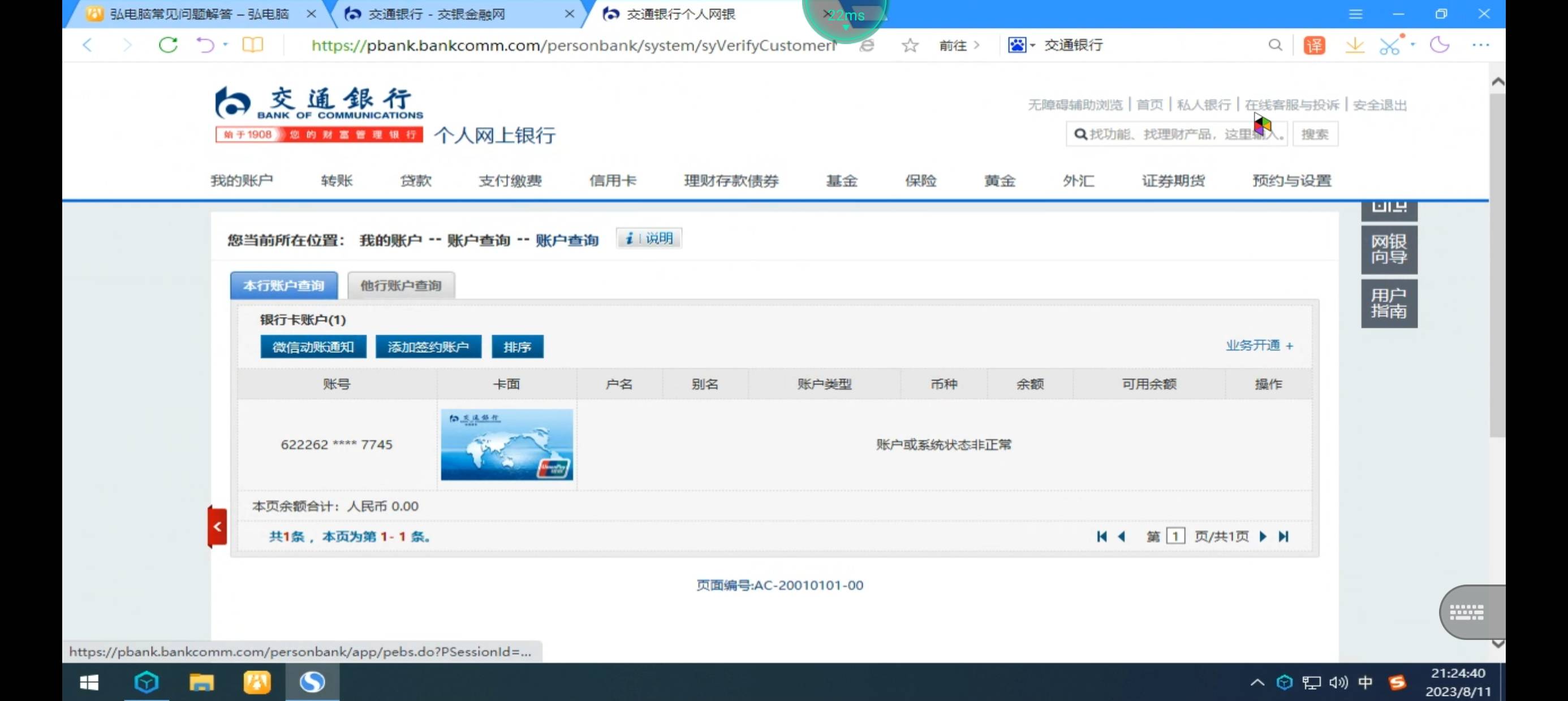Open 保险 menu
Screen dimensions: 1568x701
pos(920,180)
